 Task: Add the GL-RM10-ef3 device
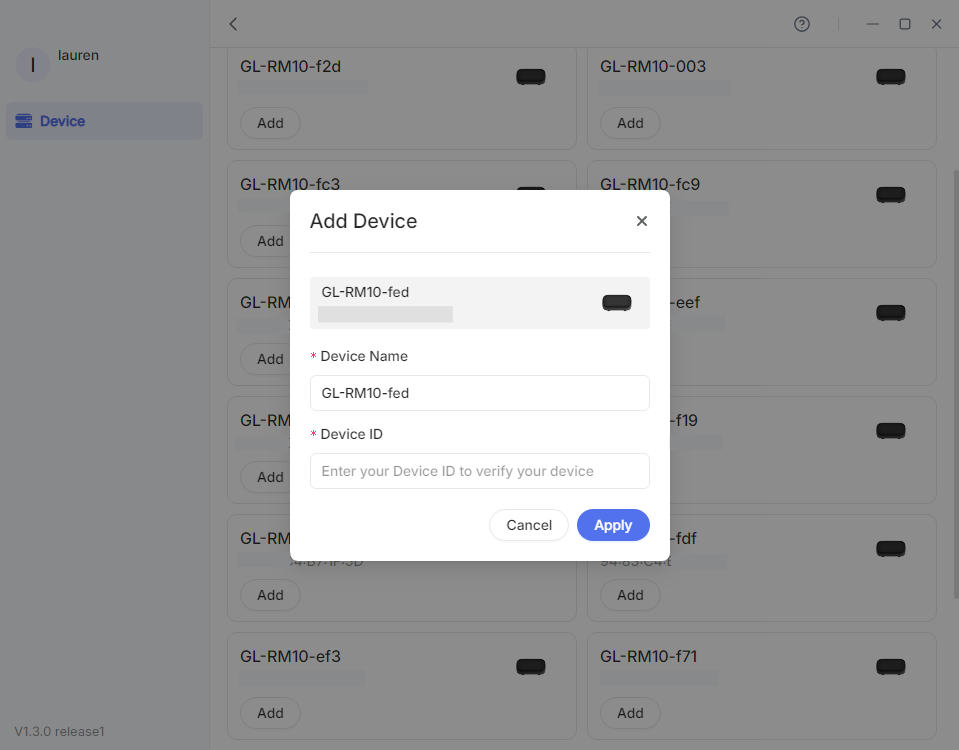point(269,712)
